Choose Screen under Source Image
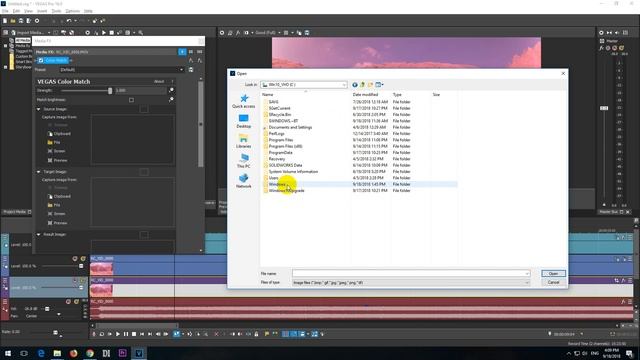Screen dimensions: 640x360 click(x=57, y=151)
